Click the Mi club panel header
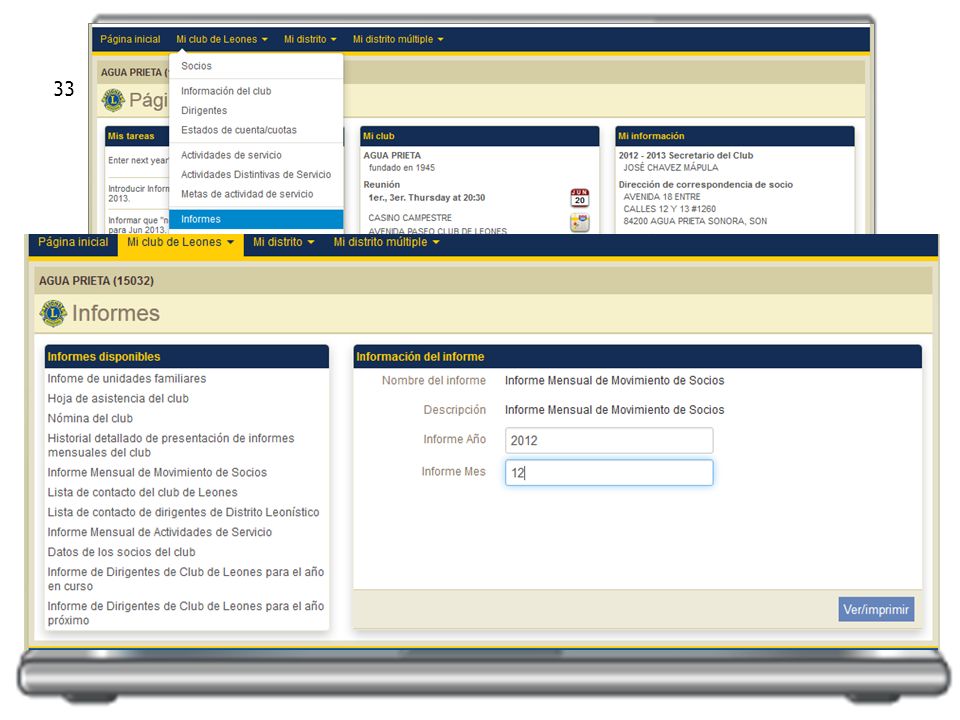 click(x=479, y=136)
